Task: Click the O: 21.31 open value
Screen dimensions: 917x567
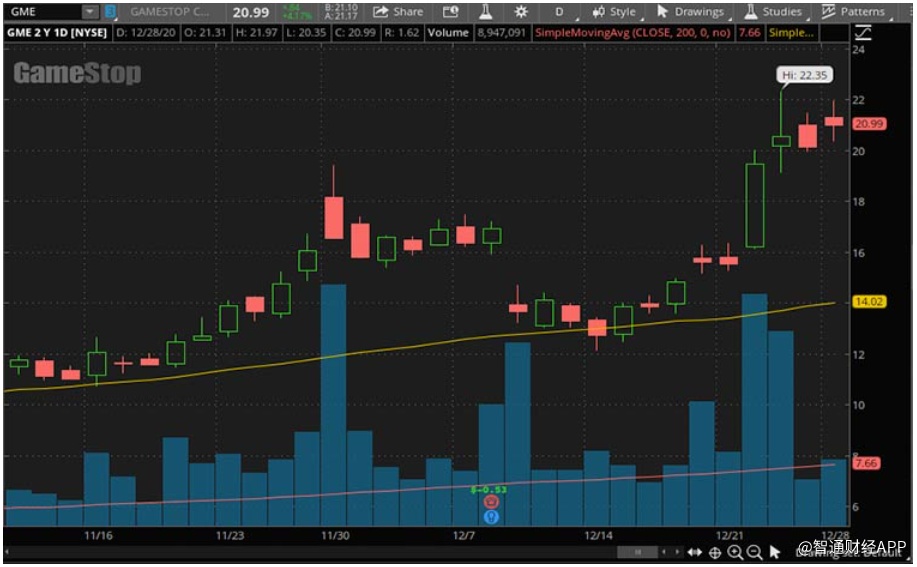Action: click(205, 33)
